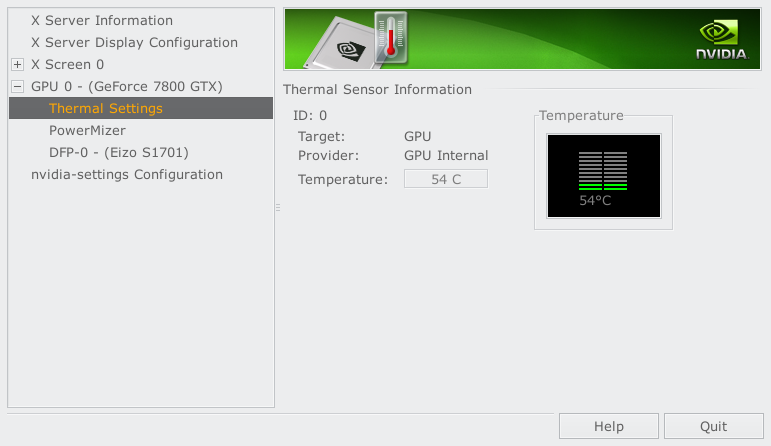Select GPU 0 - (GeForce 7800 GTX) entry
Viewport: 771px width, 446px height.
pyautogui.click(x=127, y=87)
